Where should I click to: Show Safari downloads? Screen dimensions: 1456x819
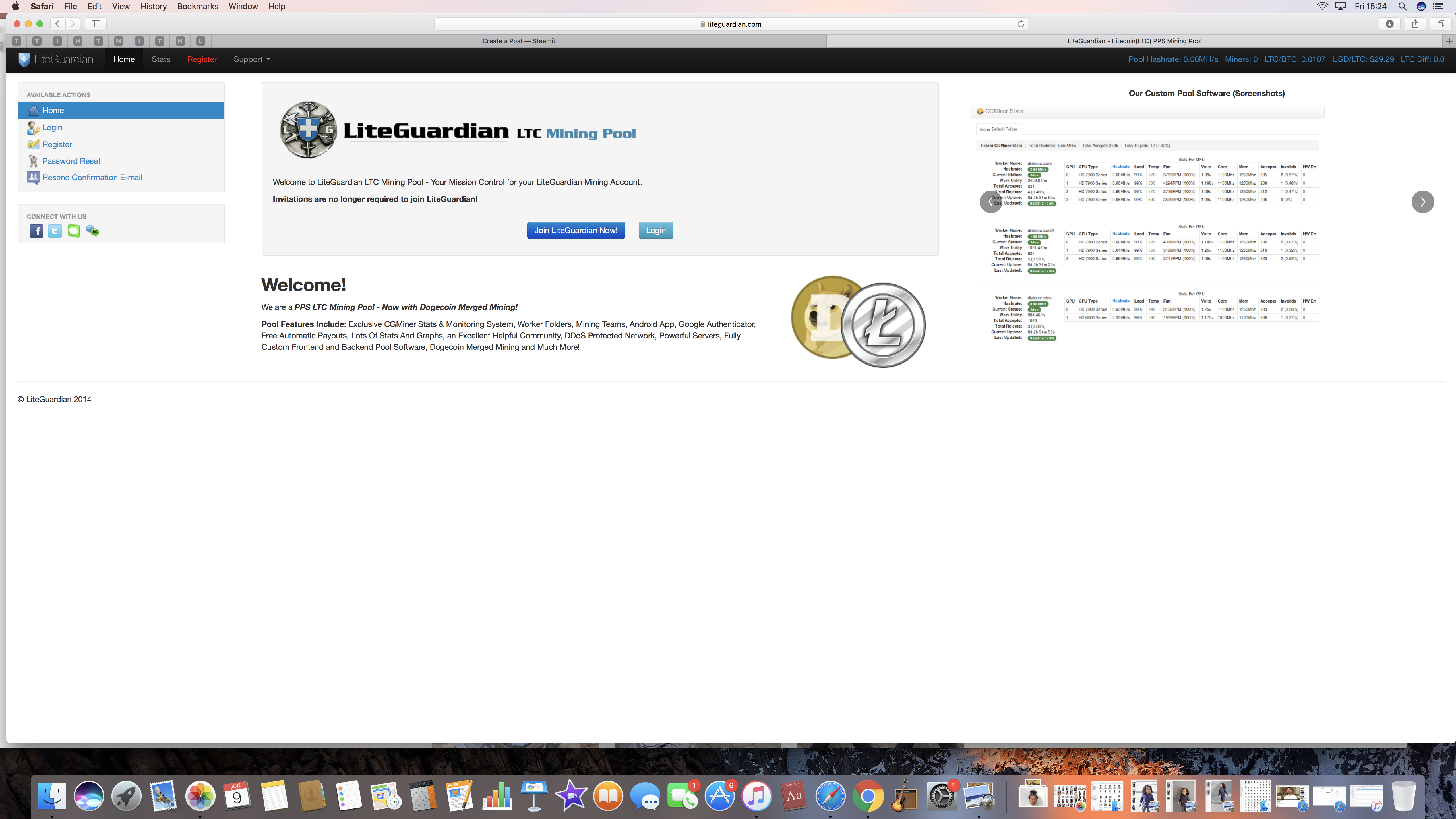pyautogui.click(x=1389, y=24)
